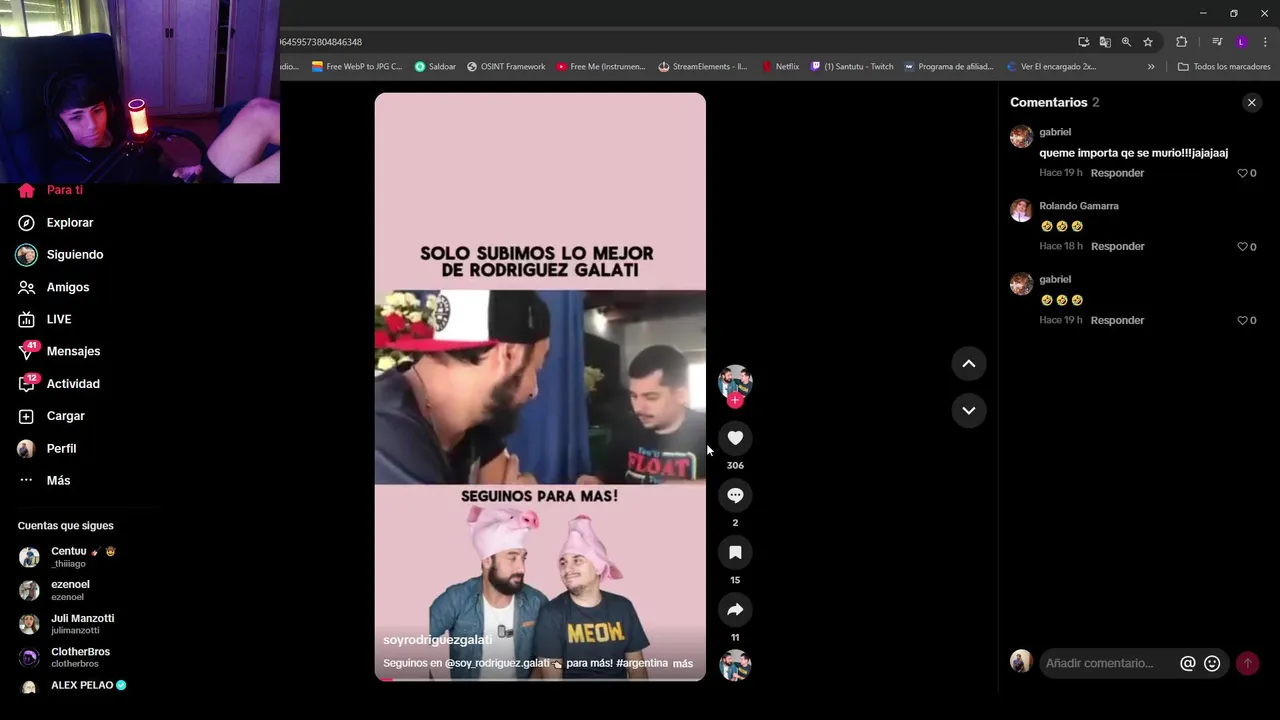Viewport: 1280px width, 720px height.
Task: Open 'Free WebP to JPG' bookmark
Action: pos(357,67)
